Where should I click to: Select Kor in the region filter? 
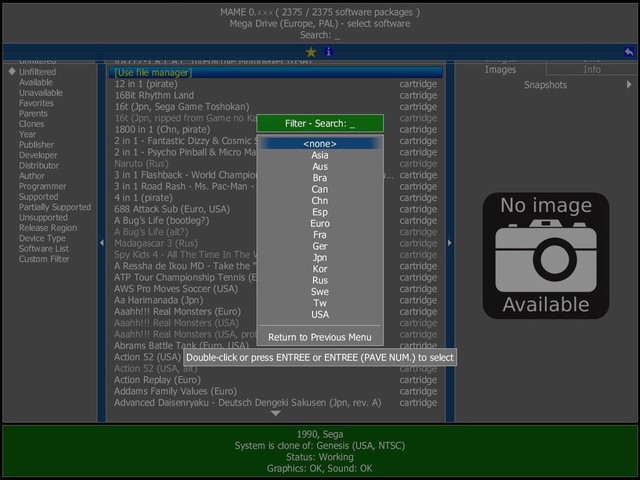pos(320,269)
